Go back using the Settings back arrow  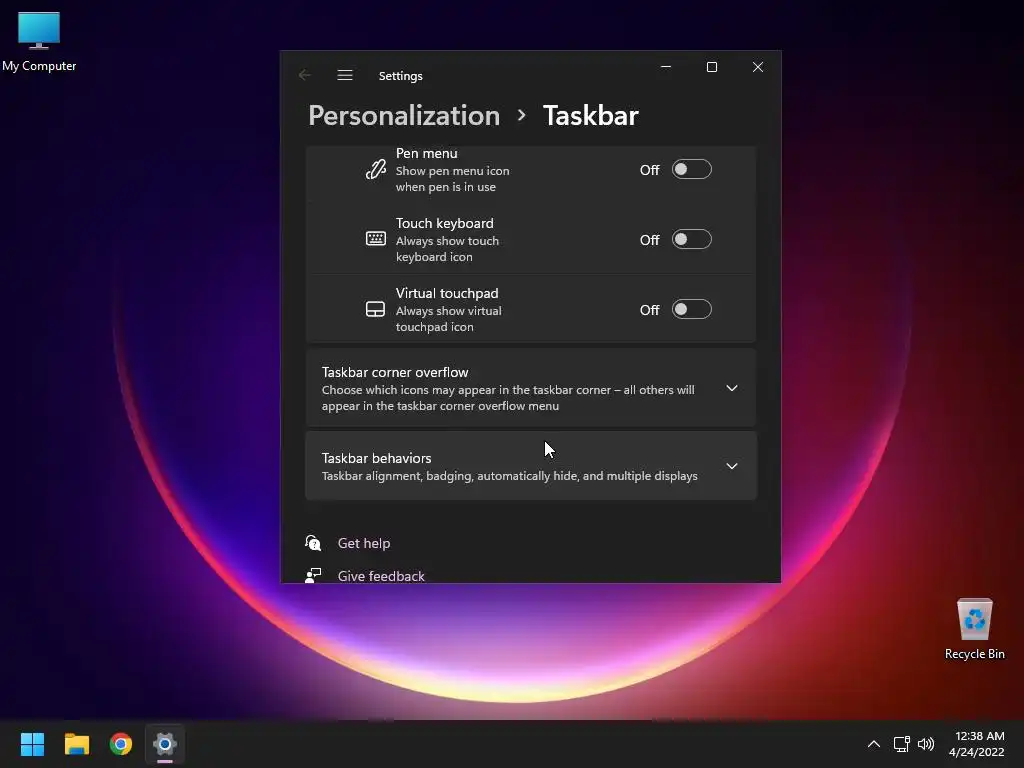pos(305,75)
